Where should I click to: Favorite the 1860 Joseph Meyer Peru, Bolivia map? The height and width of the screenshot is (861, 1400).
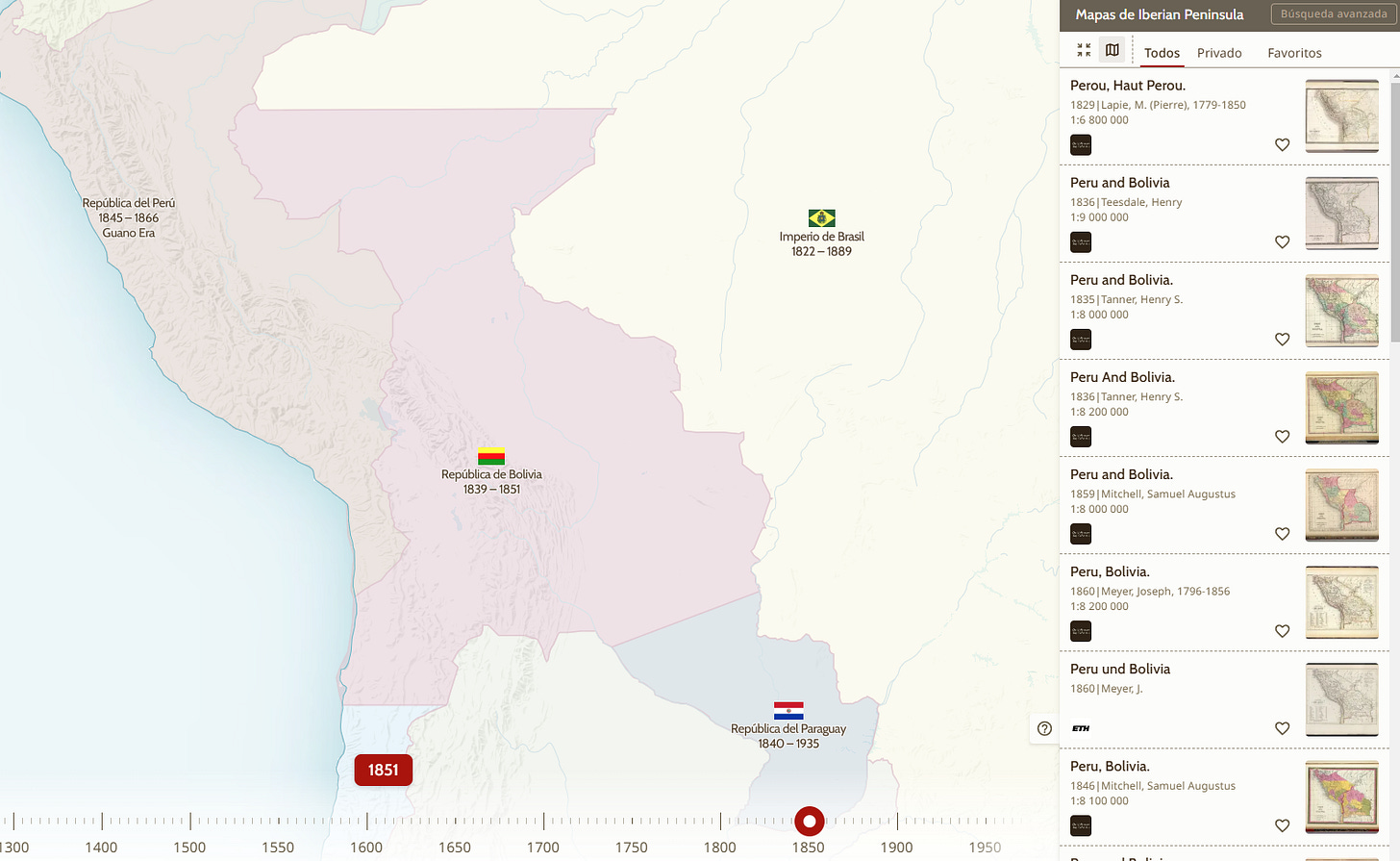[x=1282, y=631]
